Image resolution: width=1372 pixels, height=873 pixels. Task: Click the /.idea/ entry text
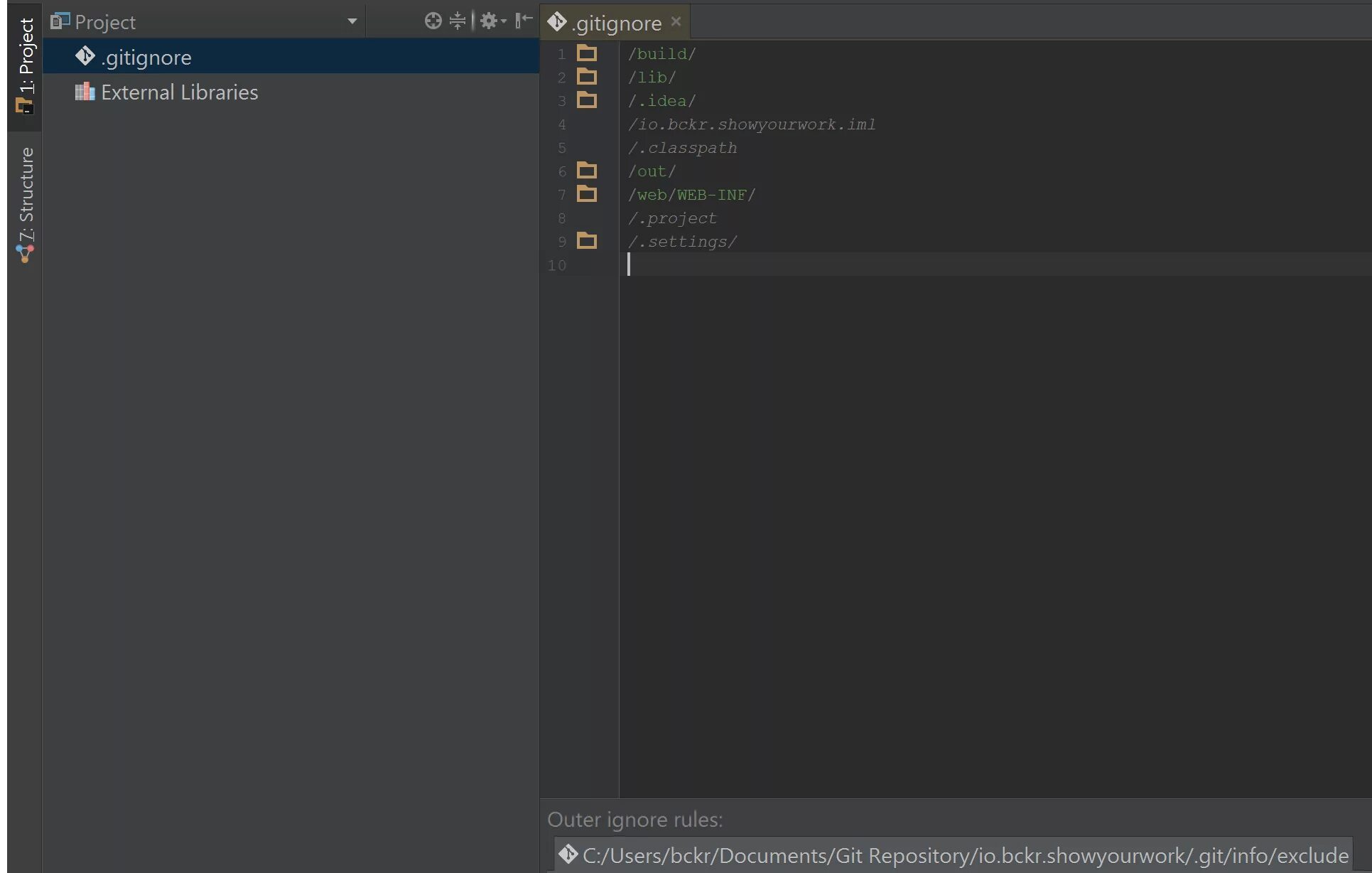(x=661, y=101)
